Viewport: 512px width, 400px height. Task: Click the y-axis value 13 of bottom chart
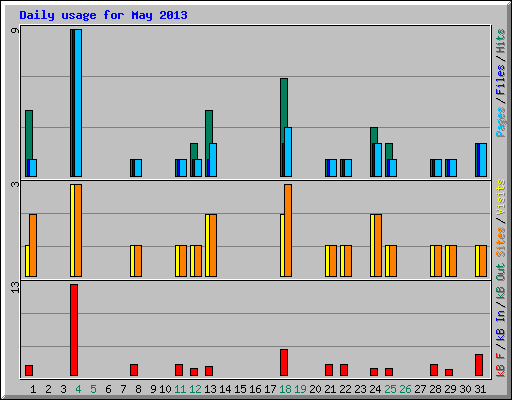(15, 288)
